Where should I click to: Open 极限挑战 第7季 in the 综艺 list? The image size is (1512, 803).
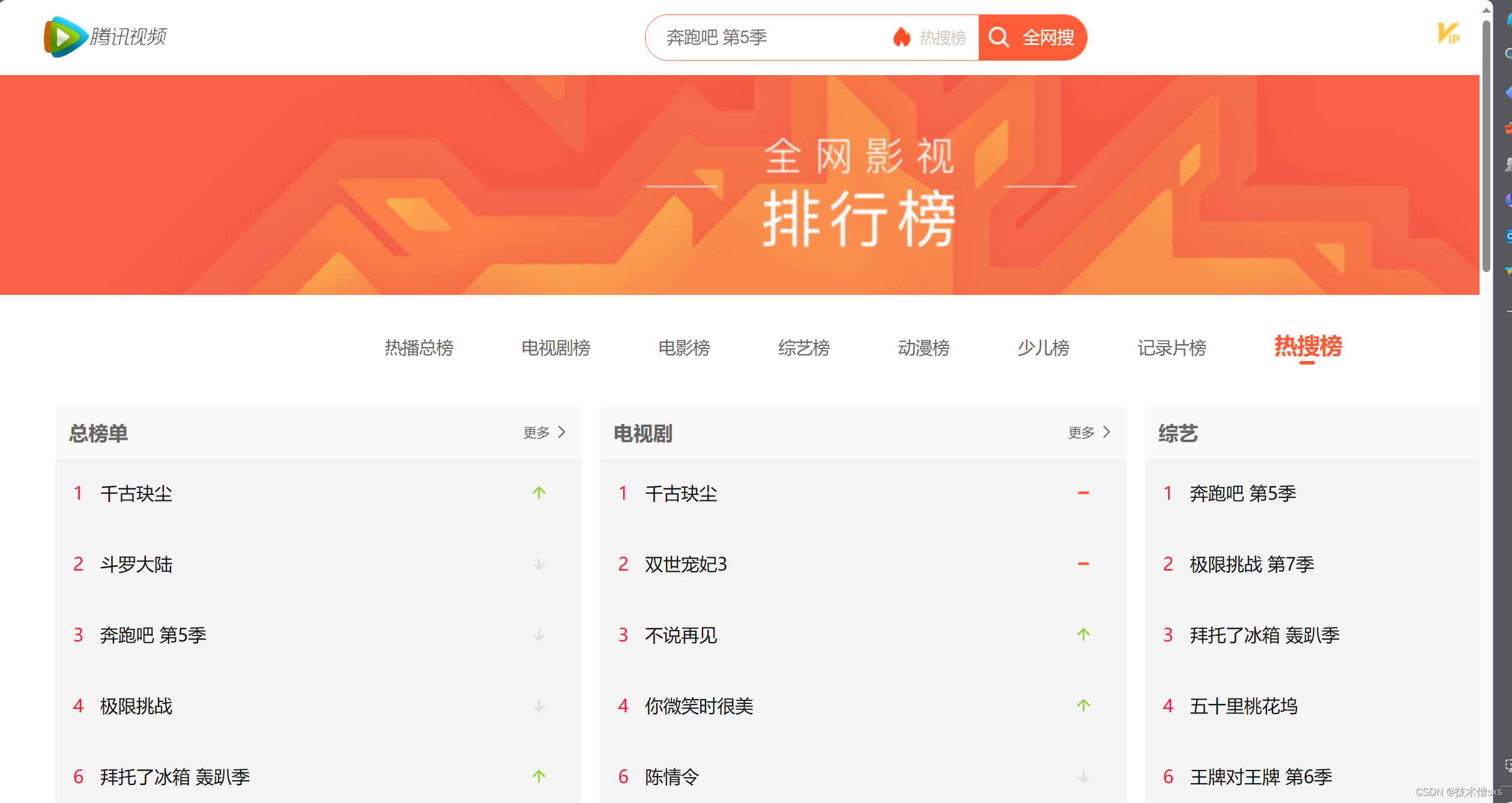coord(1252,565)
